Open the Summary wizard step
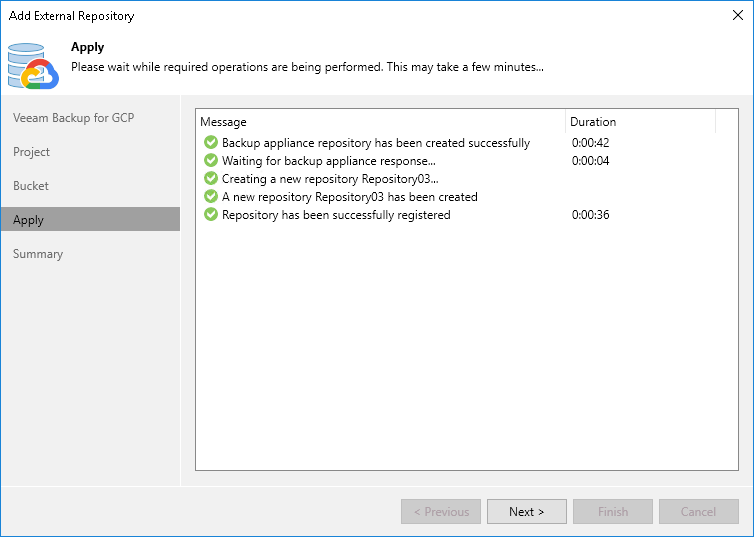This screenshot has width=754, height=537. [38, 254]
